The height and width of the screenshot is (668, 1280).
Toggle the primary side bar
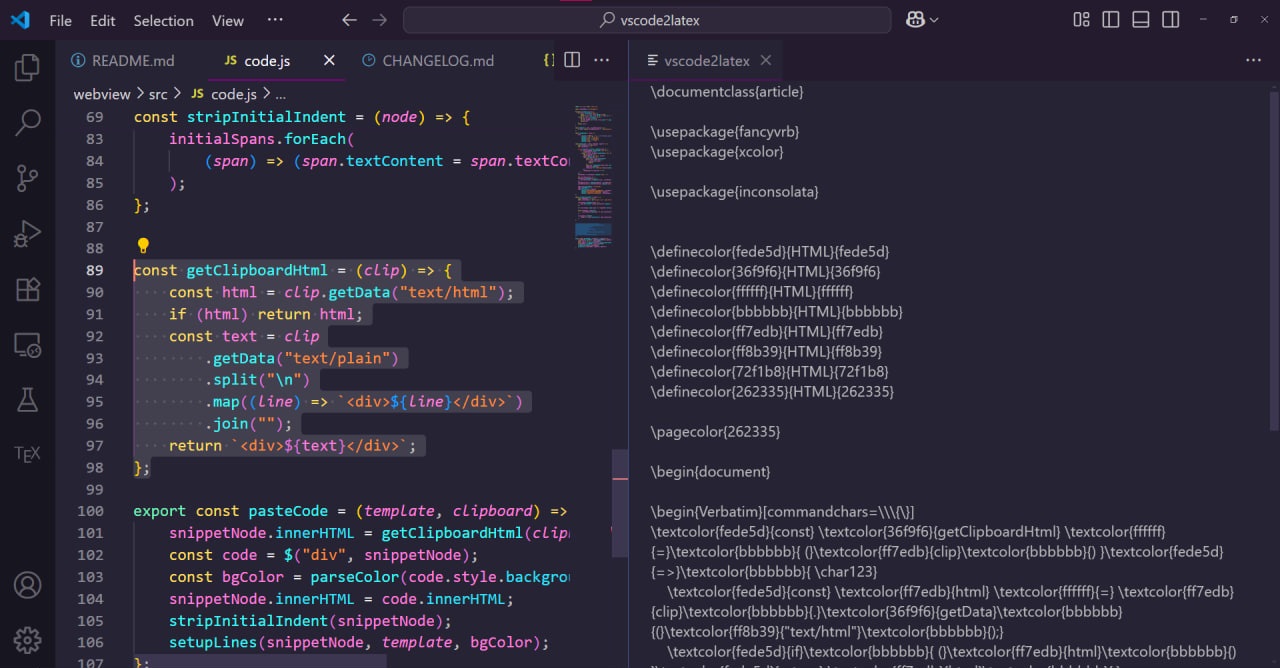pyautogui.click(x=1110, y=20)
